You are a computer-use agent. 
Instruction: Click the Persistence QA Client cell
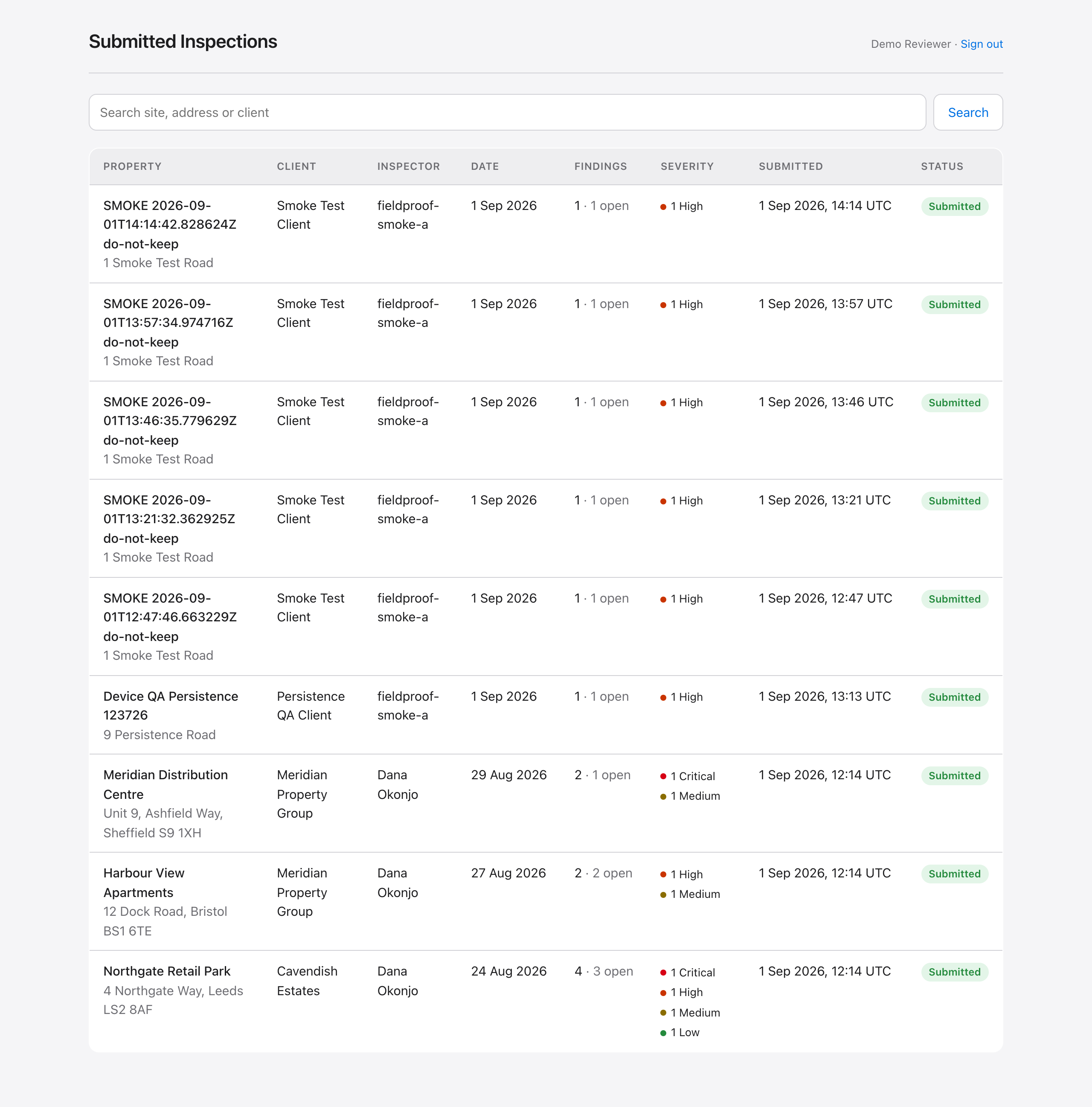click(x=311, y=705)
